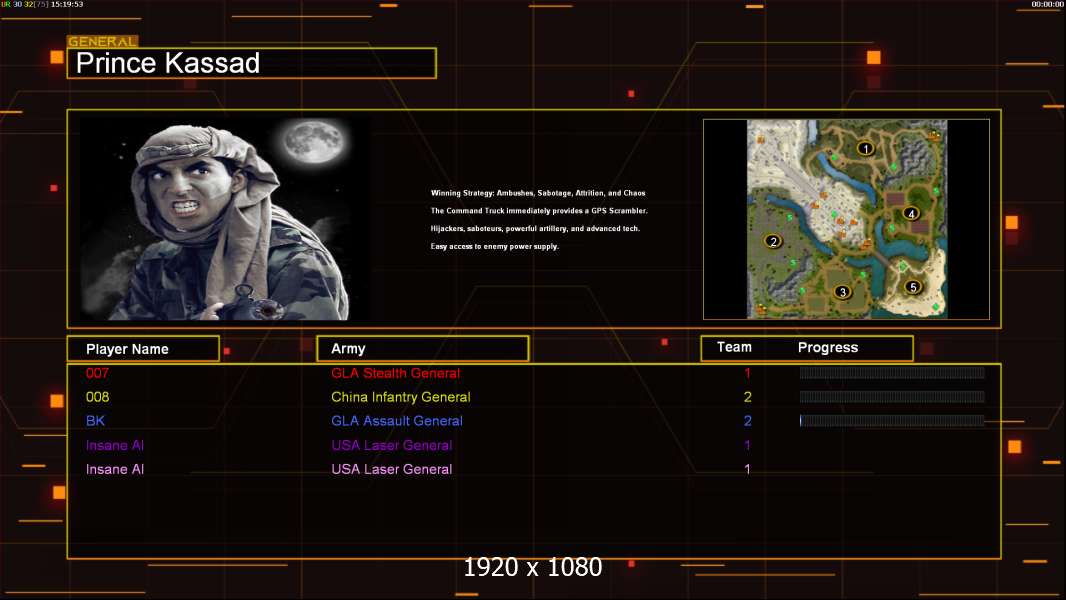Click the China Infantry General army entry
Viewport: 1066px width, 600px height.
point(400,397)
